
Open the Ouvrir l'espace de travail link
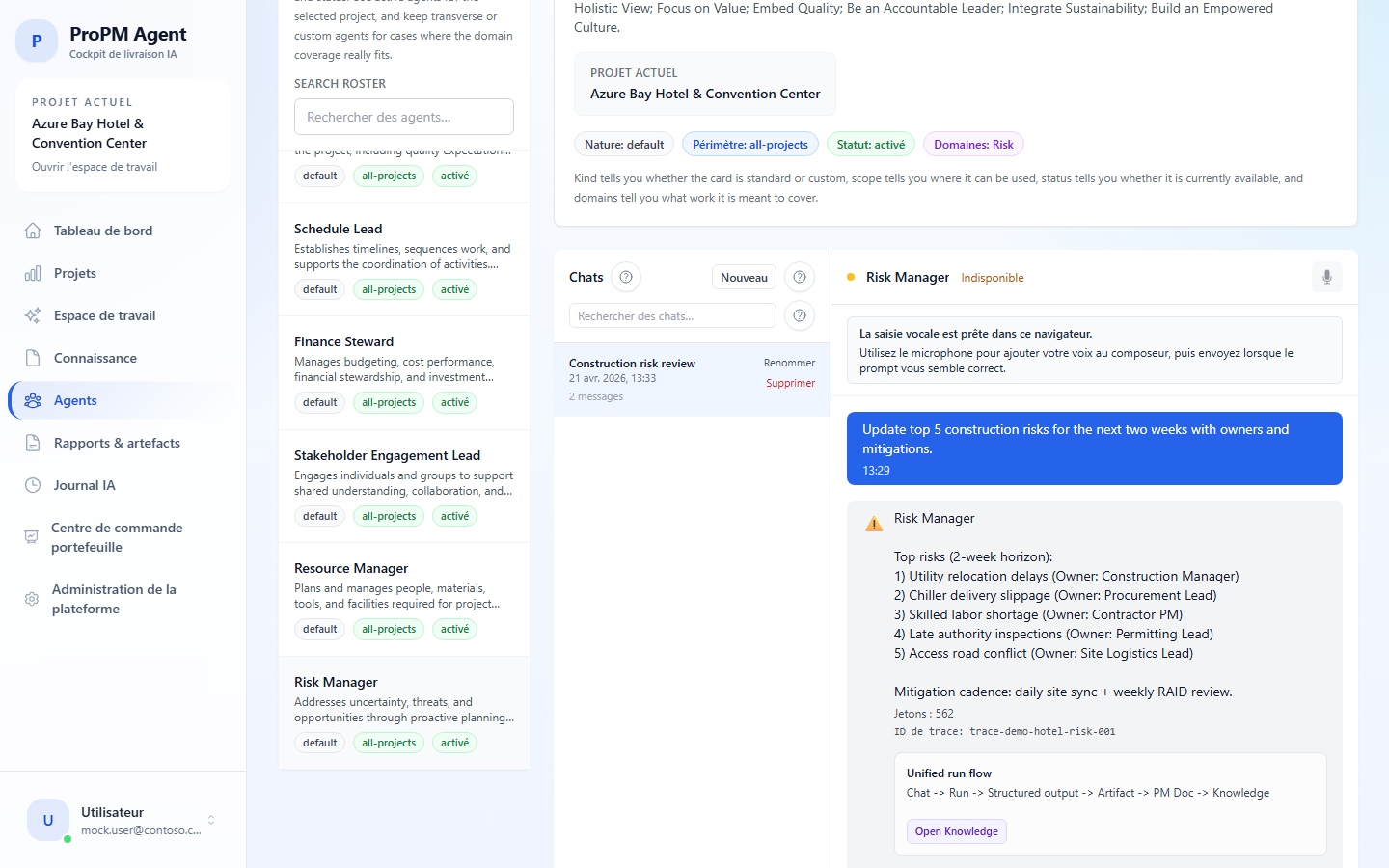click(x=96, y=166)
